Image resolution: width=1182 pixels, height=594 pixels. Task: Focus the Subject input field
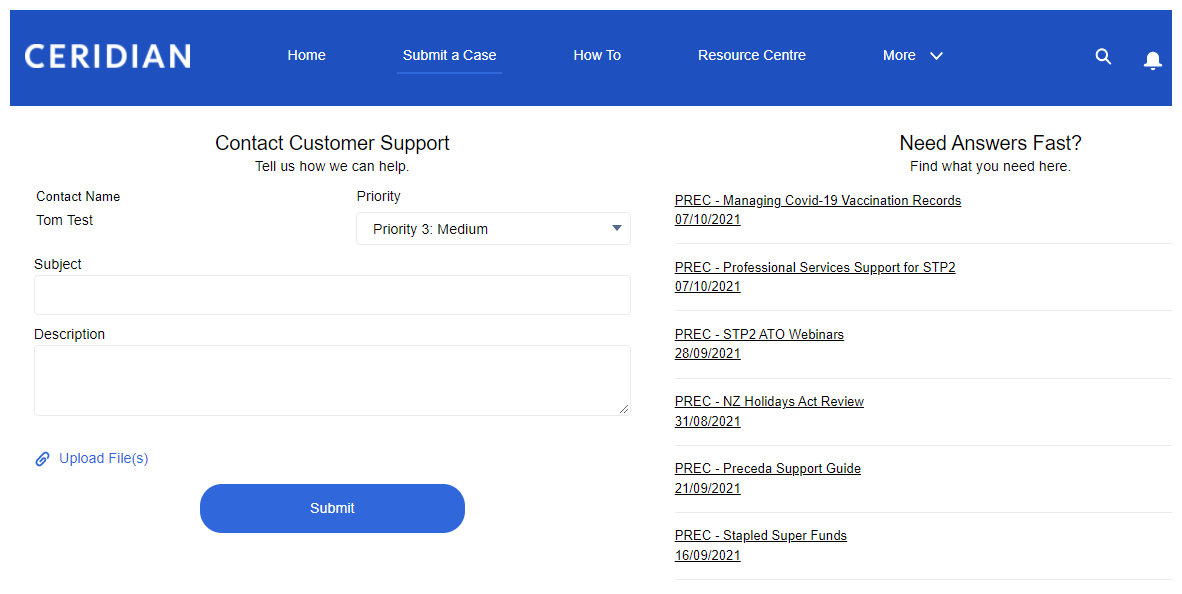pos(332,295)
